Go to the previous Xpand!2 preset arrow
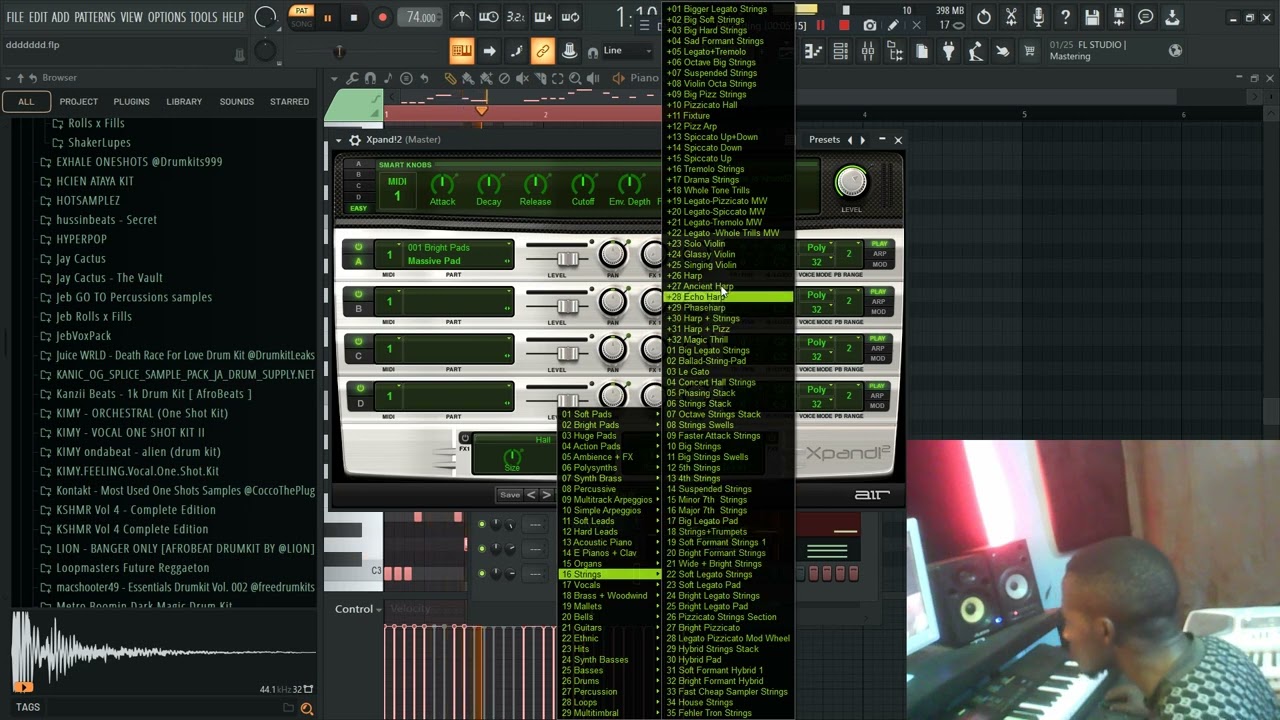The height and width of the screenshot is (720, 1280). click(x=531, y=495)
